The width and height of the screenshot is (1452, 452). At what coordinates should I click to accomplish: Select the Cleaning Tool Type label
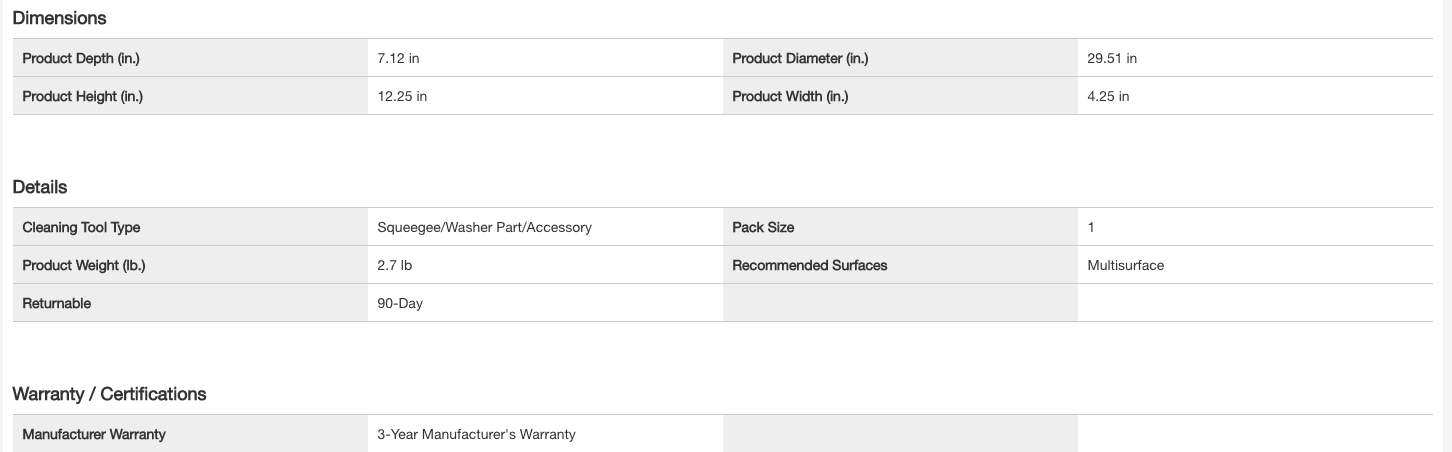[x=81, y=227]
